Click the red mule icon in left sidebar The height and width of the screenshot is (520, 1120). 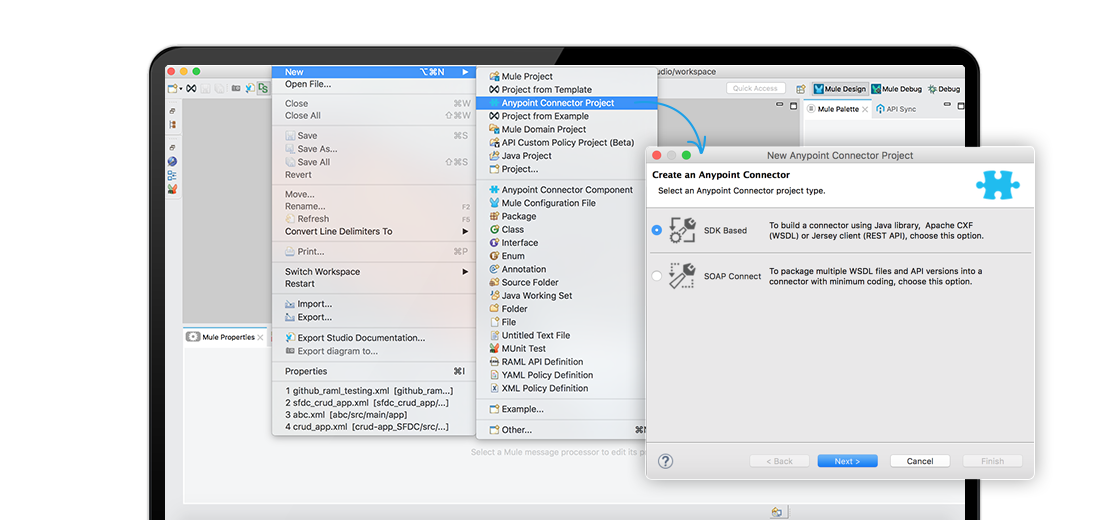172,189
